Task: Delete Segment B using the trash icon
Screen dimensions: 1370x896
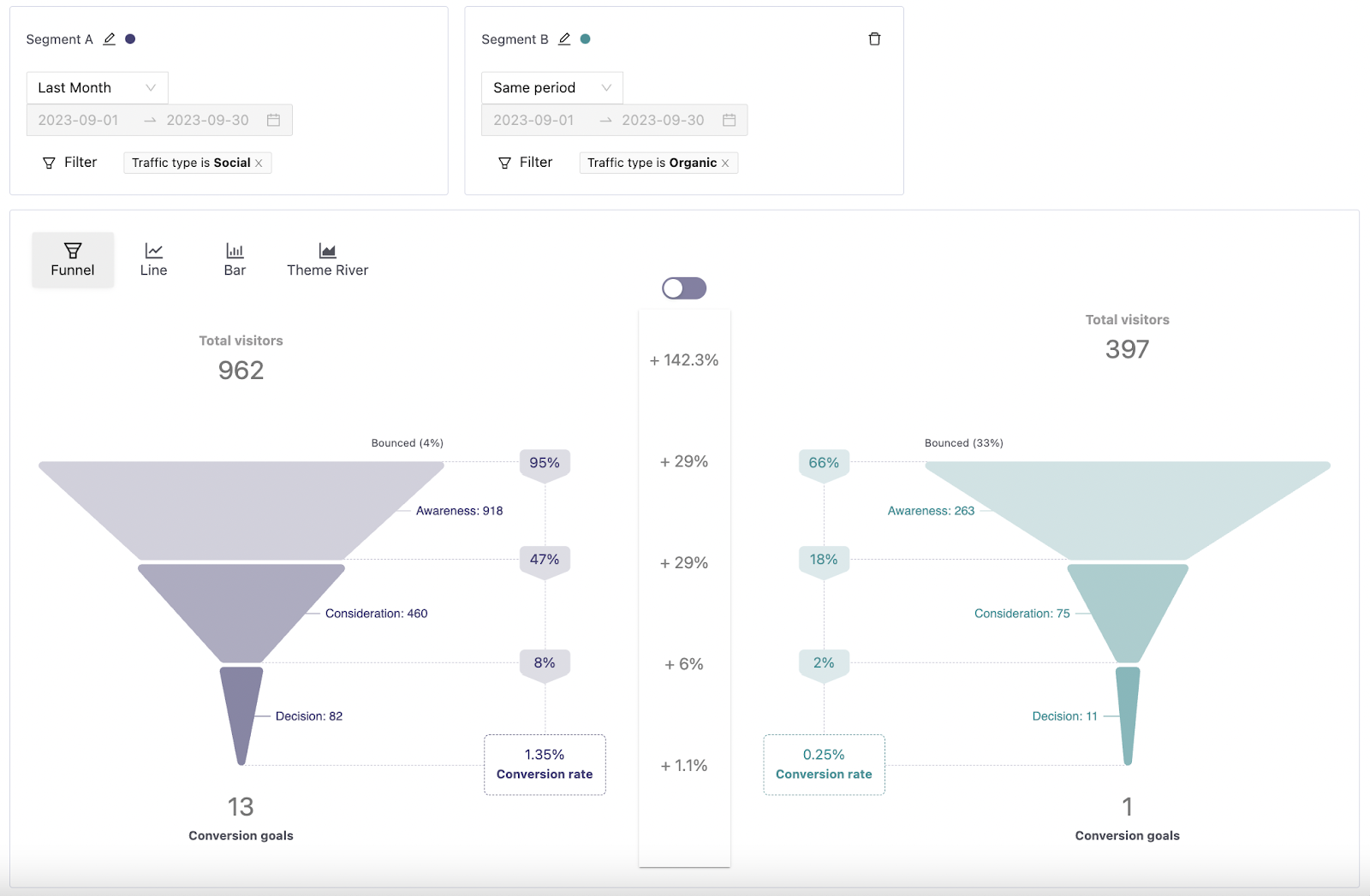Action: (874, 39)
